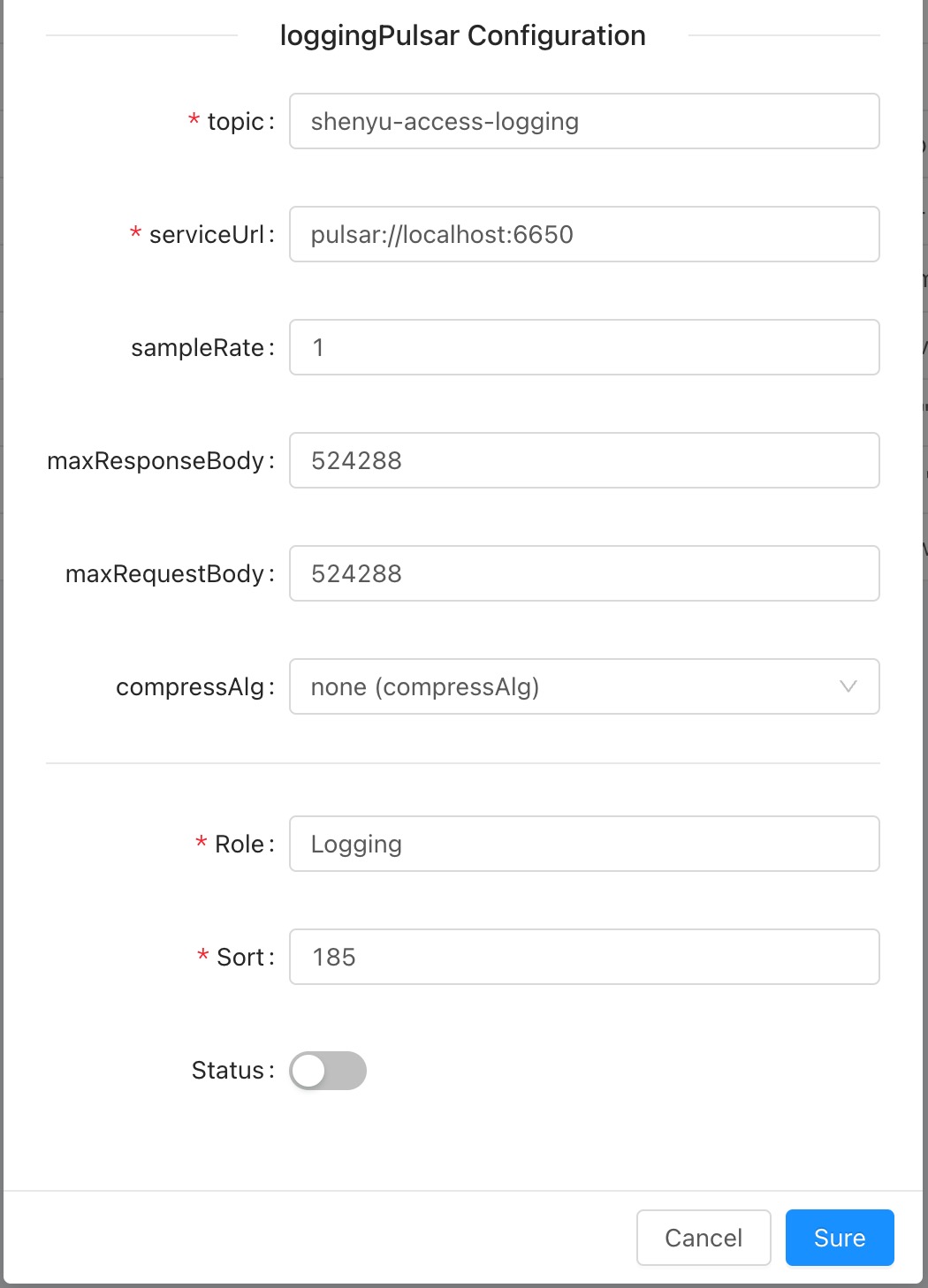
Task: Click into the serviceUrl text box
Action: (x=583, y=234)
